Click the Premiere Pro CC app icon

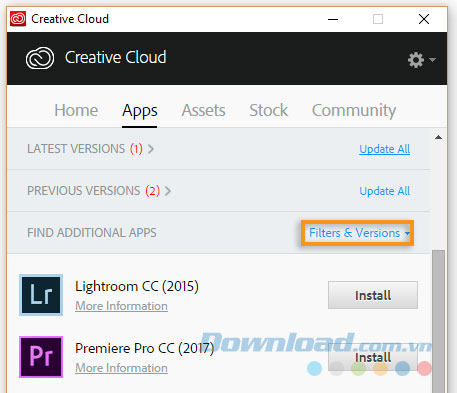tap(41, 357)
